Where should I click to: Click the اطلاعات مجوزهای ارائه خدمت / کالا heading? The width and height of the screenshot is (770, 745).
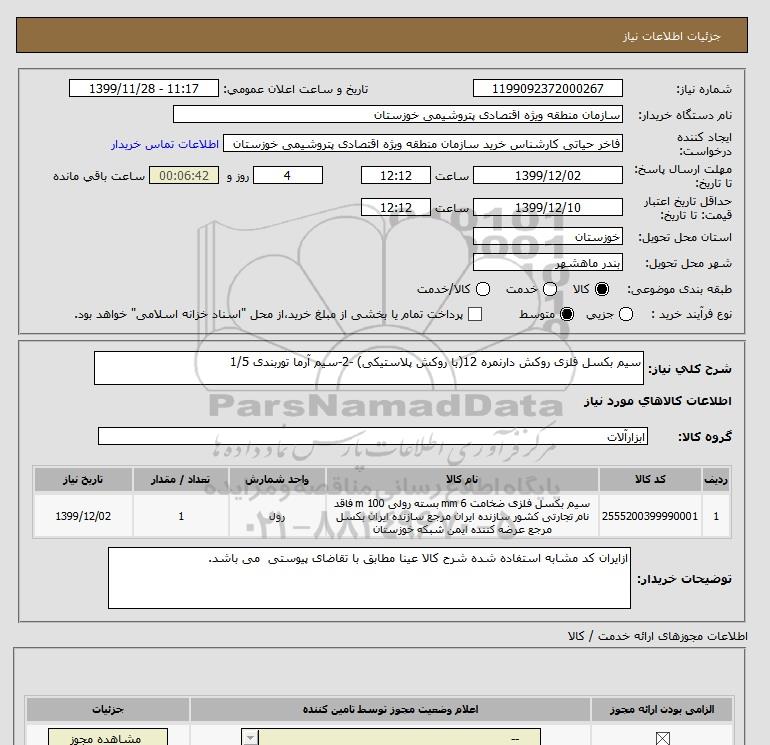point(658,636)
